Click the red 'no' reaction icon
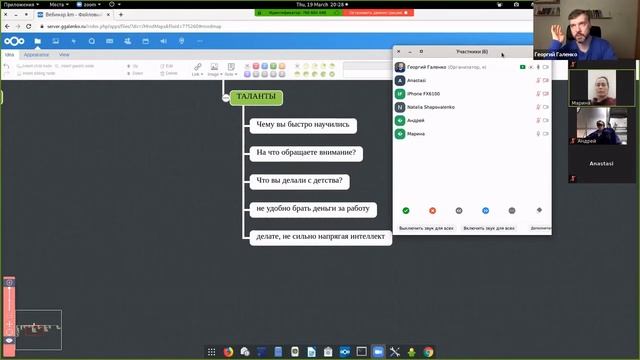This screenshot has height=360, width=640. click(433, 211)
